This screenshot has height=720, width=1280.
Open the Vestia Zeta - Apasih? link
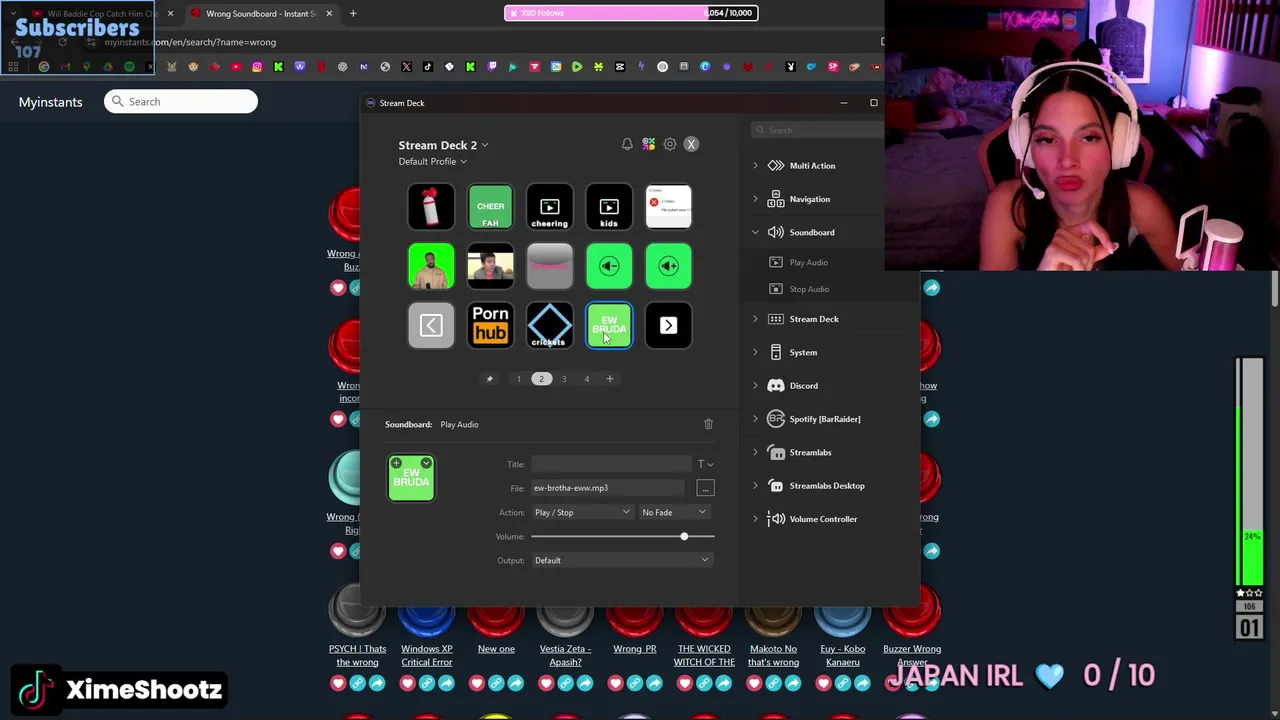coord(565,655)
